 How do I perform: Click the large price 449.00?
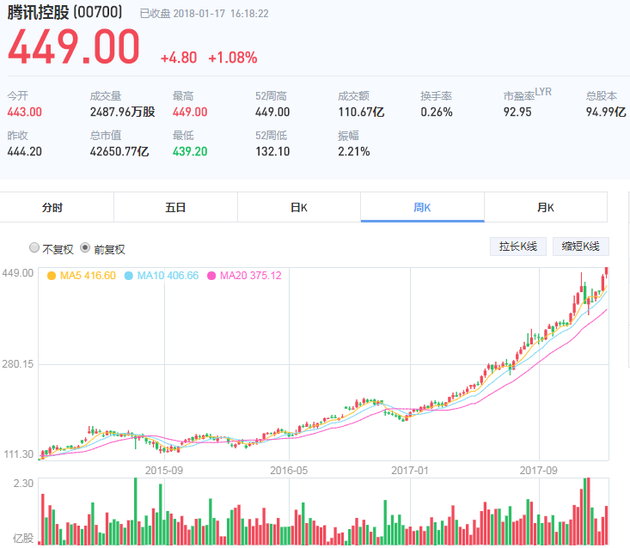pos(74,47)
